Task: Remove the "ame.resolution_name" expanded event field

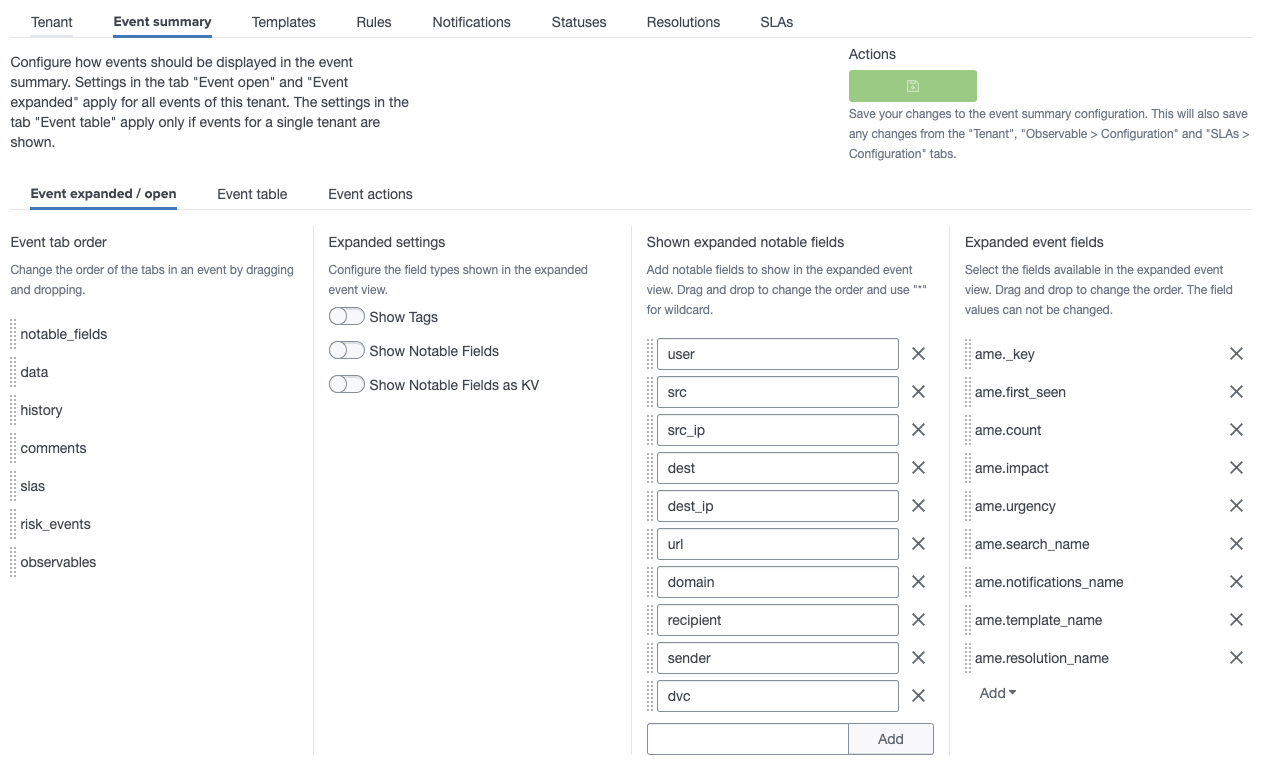Action: (1236, 657)
